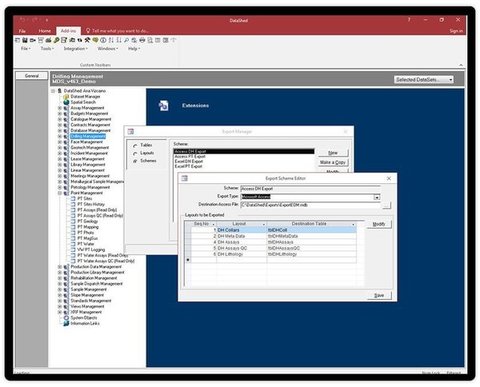Click the Save button in Scheme Editor
The height and width of the screenshot is (387, 480).
point(379,295)
